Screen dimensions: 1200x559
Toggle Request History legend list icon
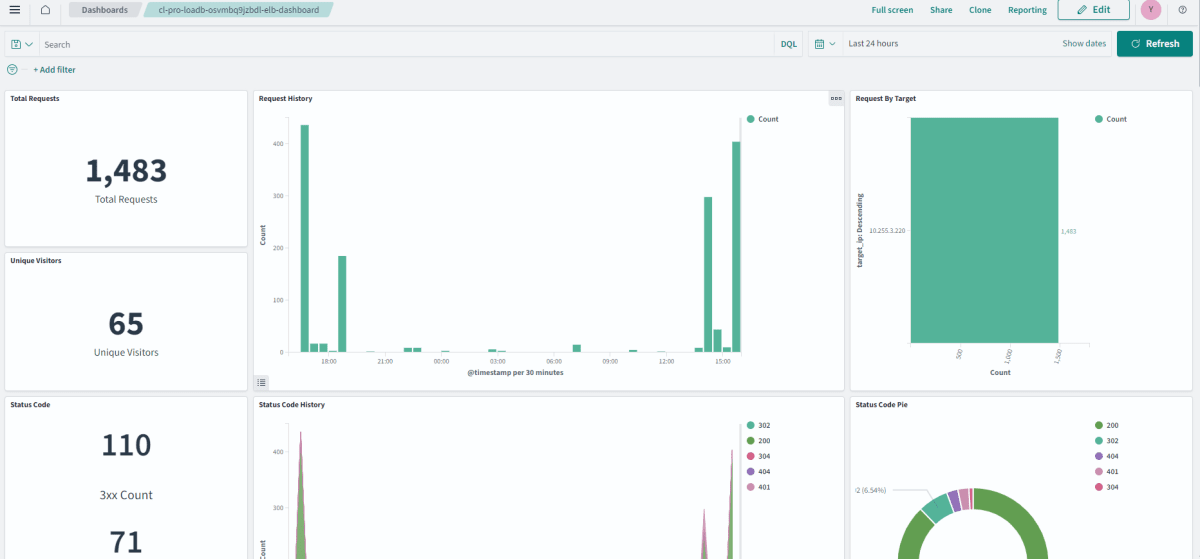point(261,382)
